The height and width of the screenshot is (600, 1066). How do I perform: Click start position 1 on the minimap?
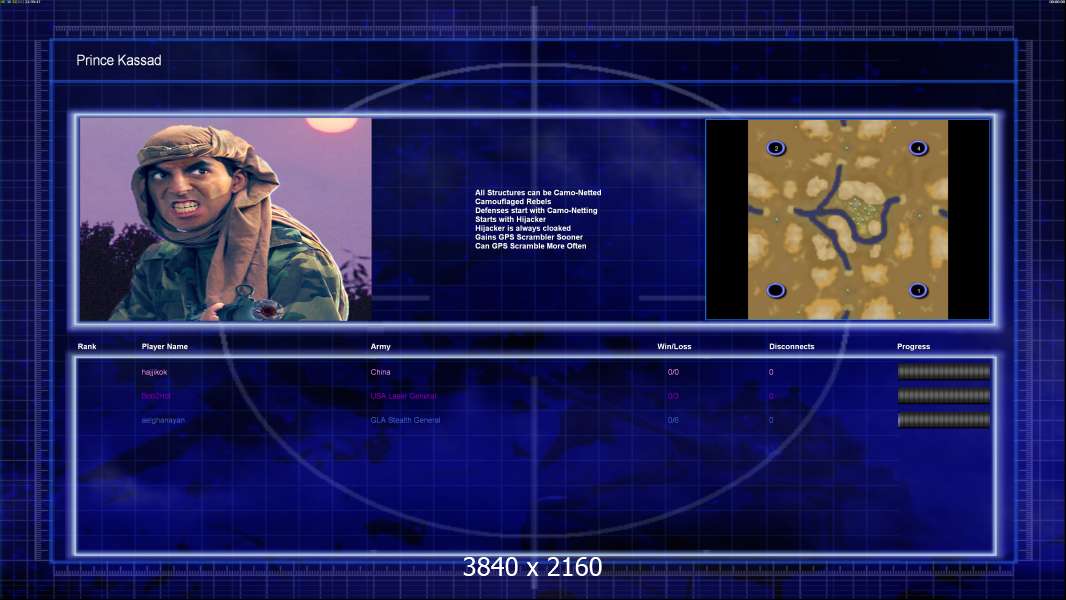pyautogui.click(x=918, y=290)
